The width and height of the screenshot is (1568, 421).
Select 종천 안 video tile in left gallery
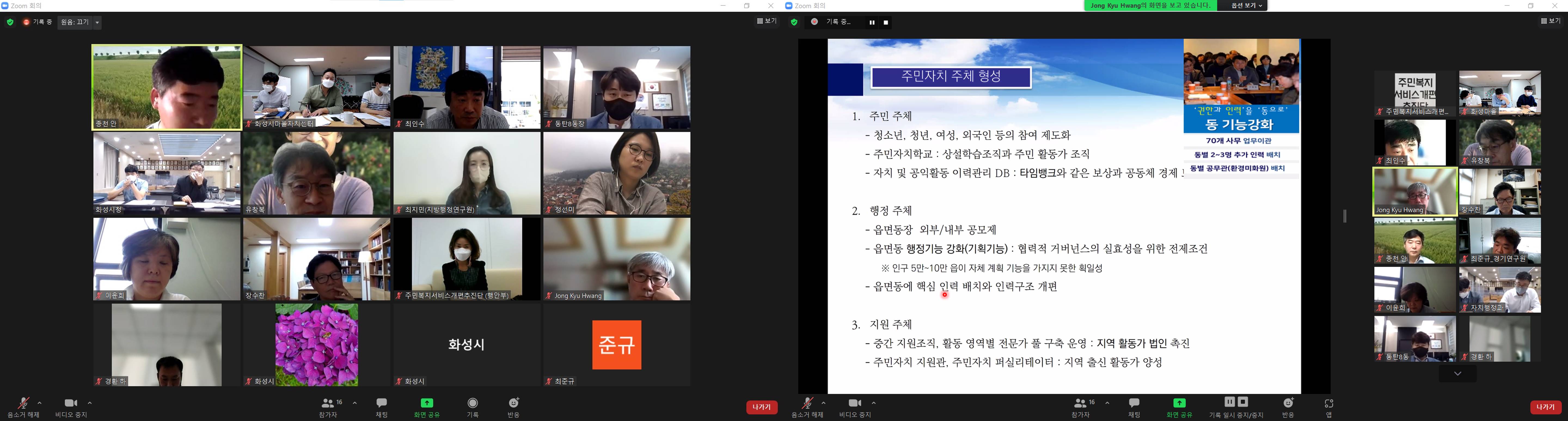pyautogui.click(x=167, y=87)
